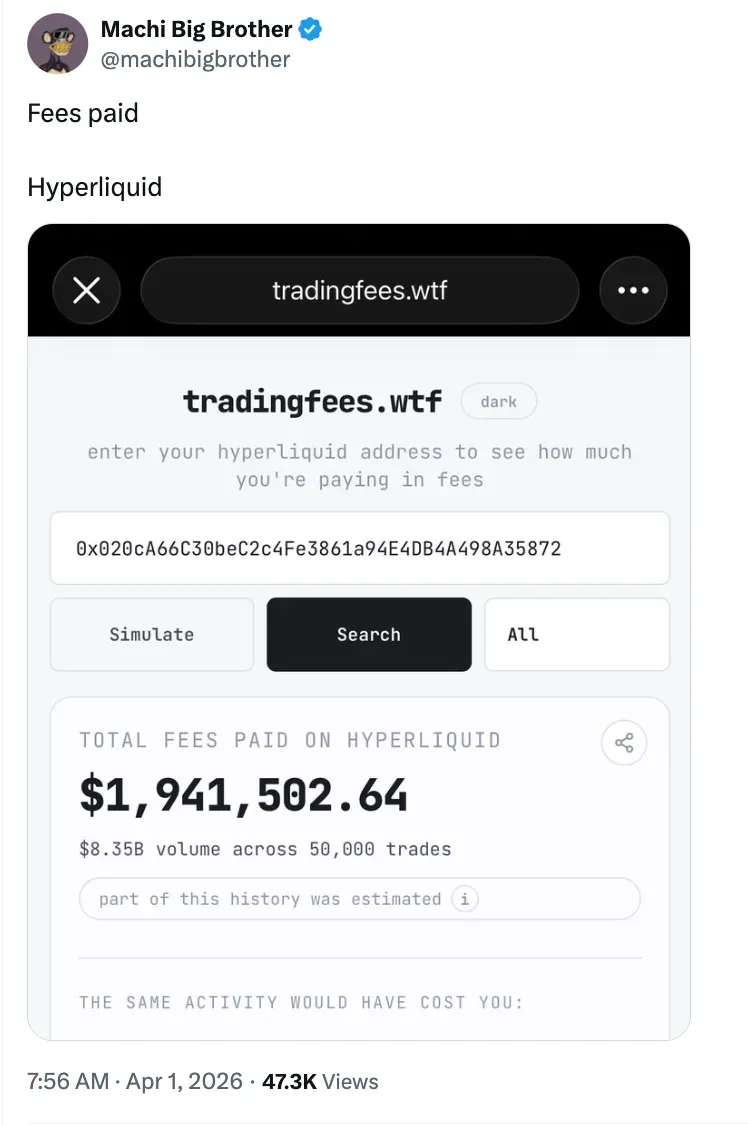This screenshot has height=1126, width=748.
Task: Toggle the dark mode pill
Action: (498, 402)
